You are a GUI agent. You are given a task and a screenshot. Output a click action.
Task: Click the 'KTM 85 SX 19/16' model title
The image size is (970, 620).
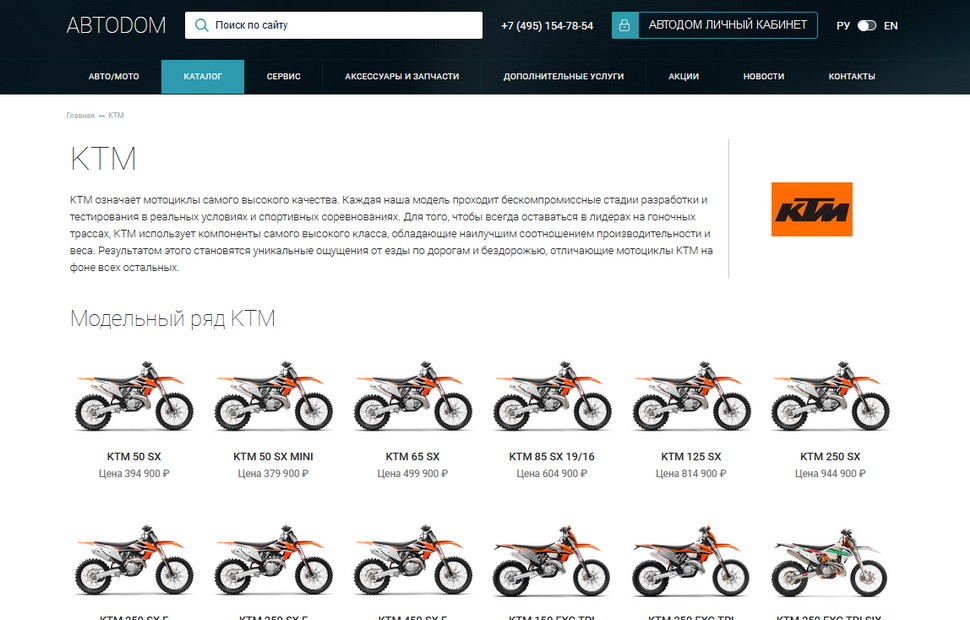(x=552, y=457)
